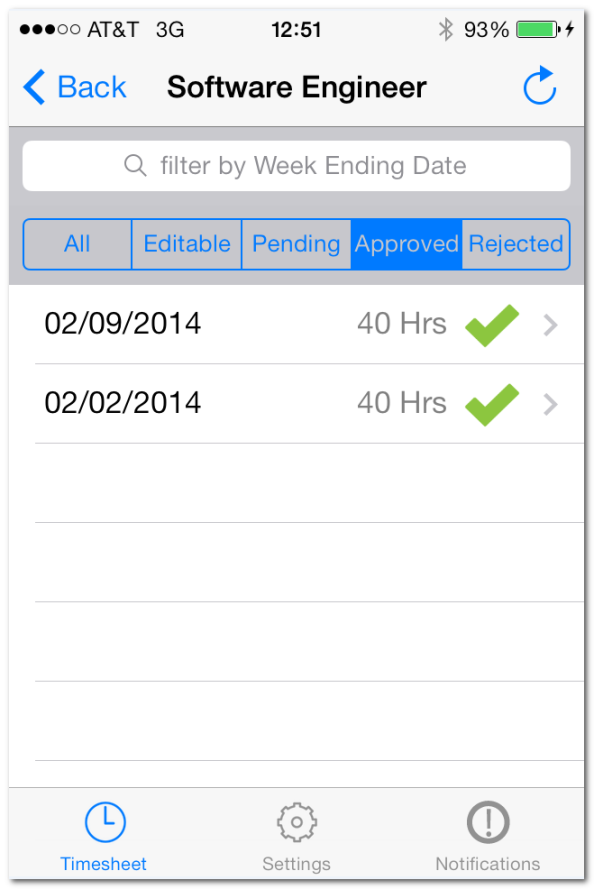Focus the filter by Week Ending Date field
The width and height of the screenshot is (594, 889).
pyautogui.click(x=296, y=166)
